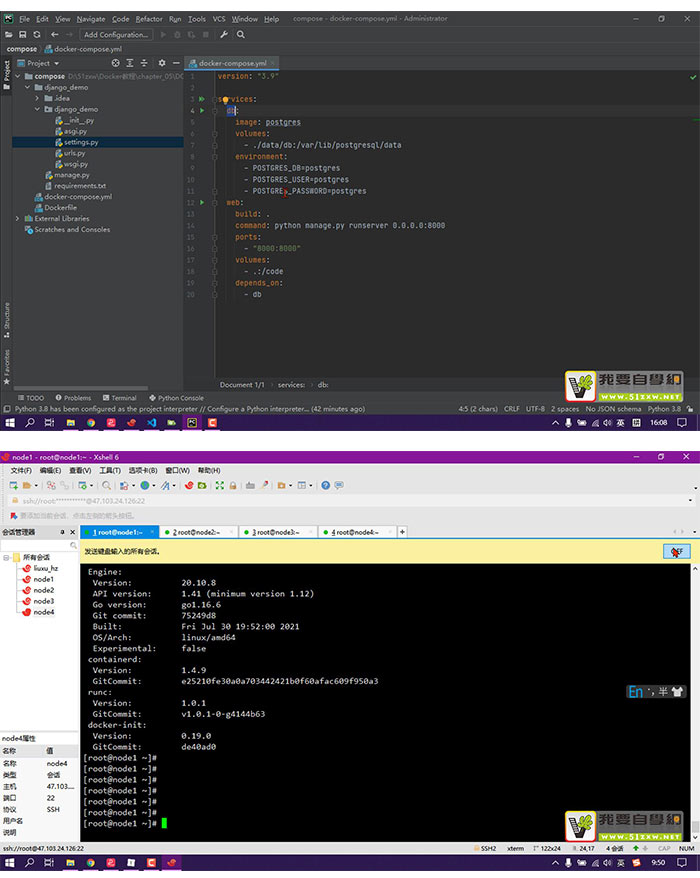
Task: Open PyCharm settings via the wrench icon
Action: tap(224, 35)
